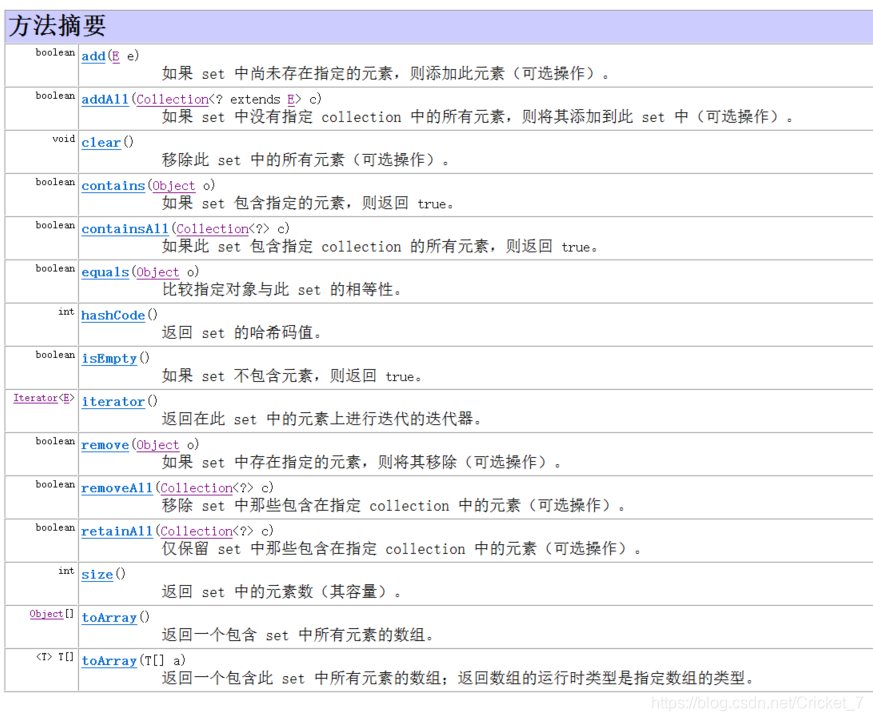
Task: Open the clear method link
Action: point(101,143)
